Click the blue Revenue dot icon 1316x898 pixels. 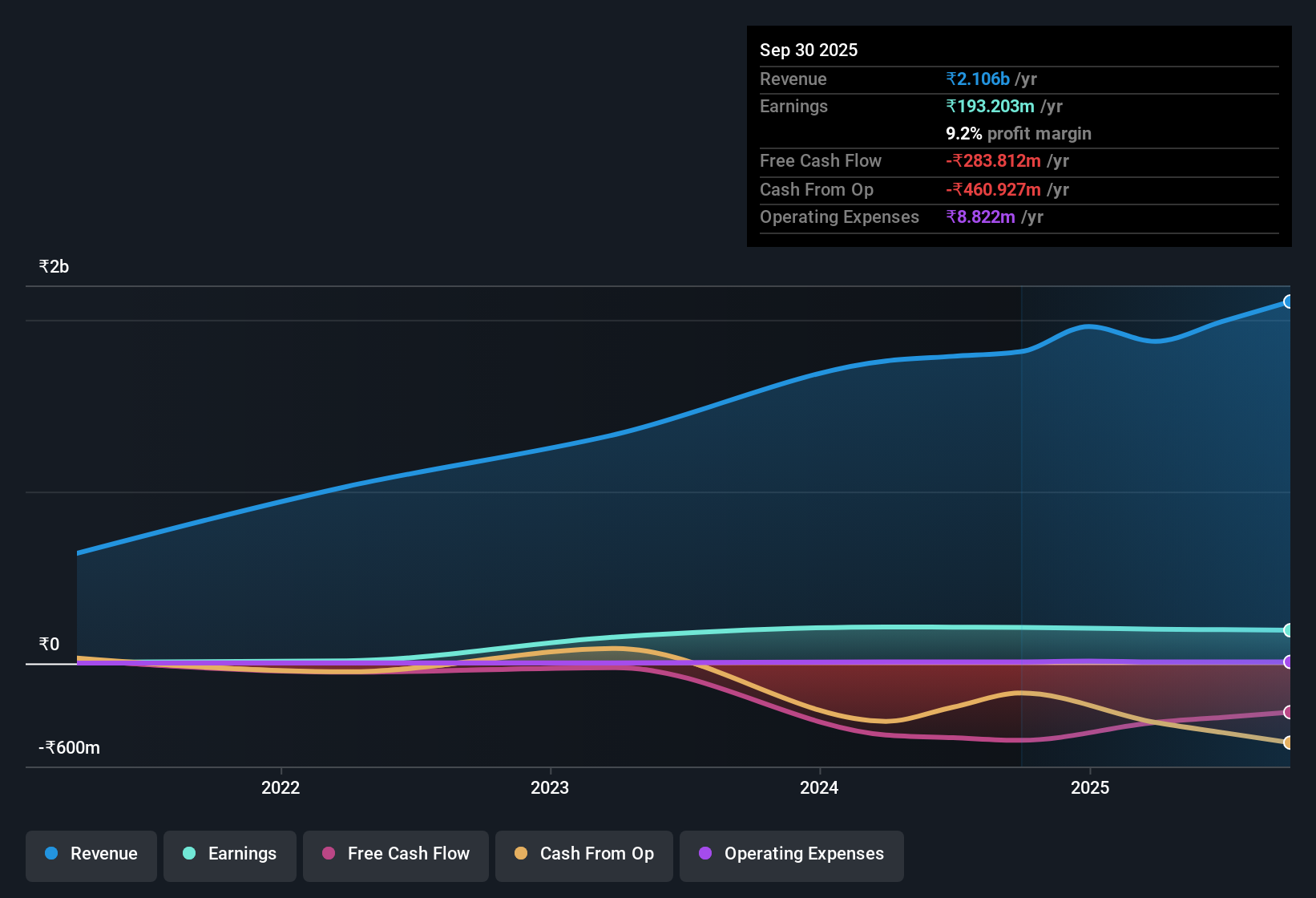pyautogui.click(x=50, y=854)
